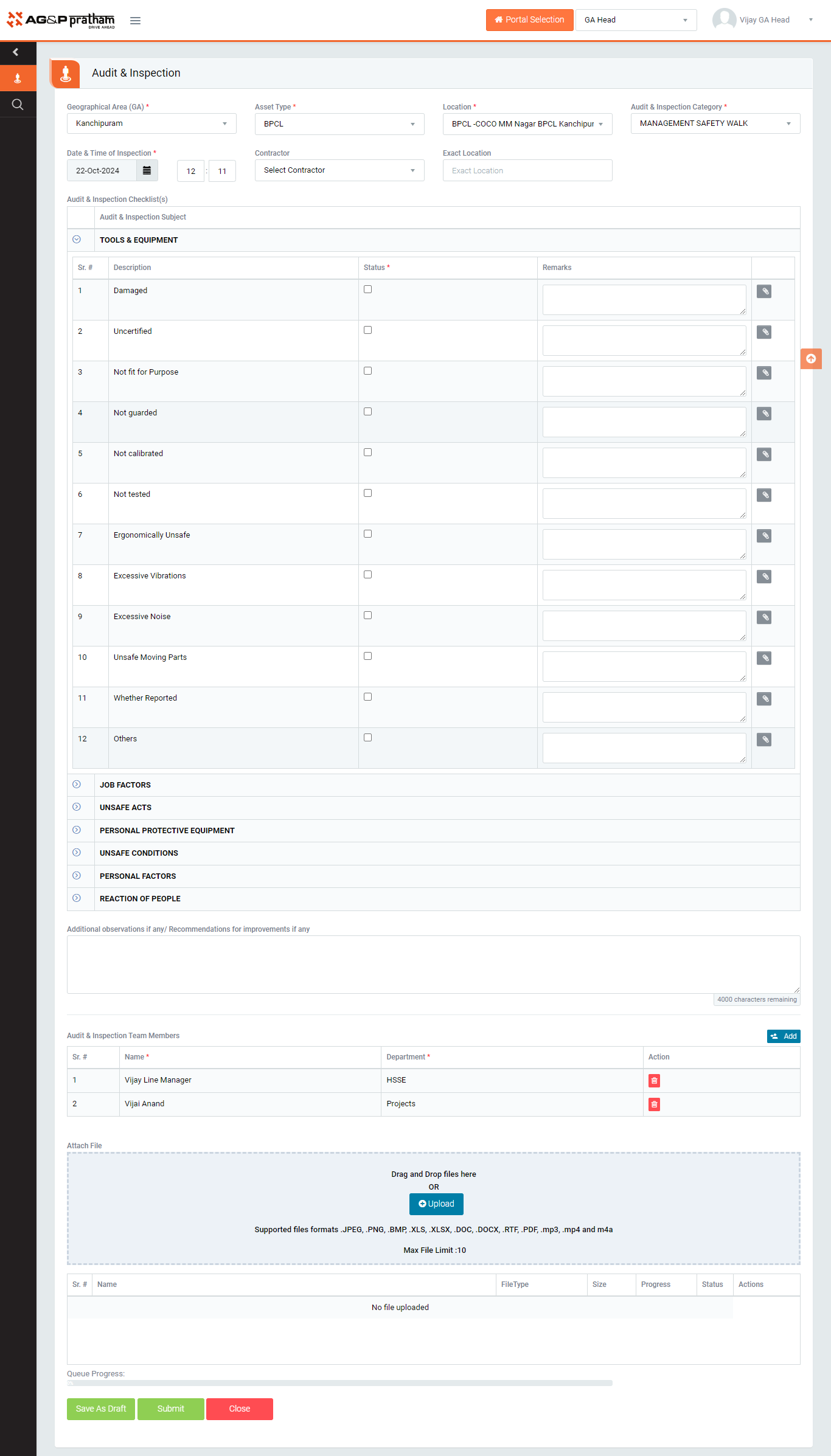Viewport: 831px width, 1456px height.
Task: Collapse the sidebar using the back arrow
Action: pyautogui.click(x=16, y=52)
